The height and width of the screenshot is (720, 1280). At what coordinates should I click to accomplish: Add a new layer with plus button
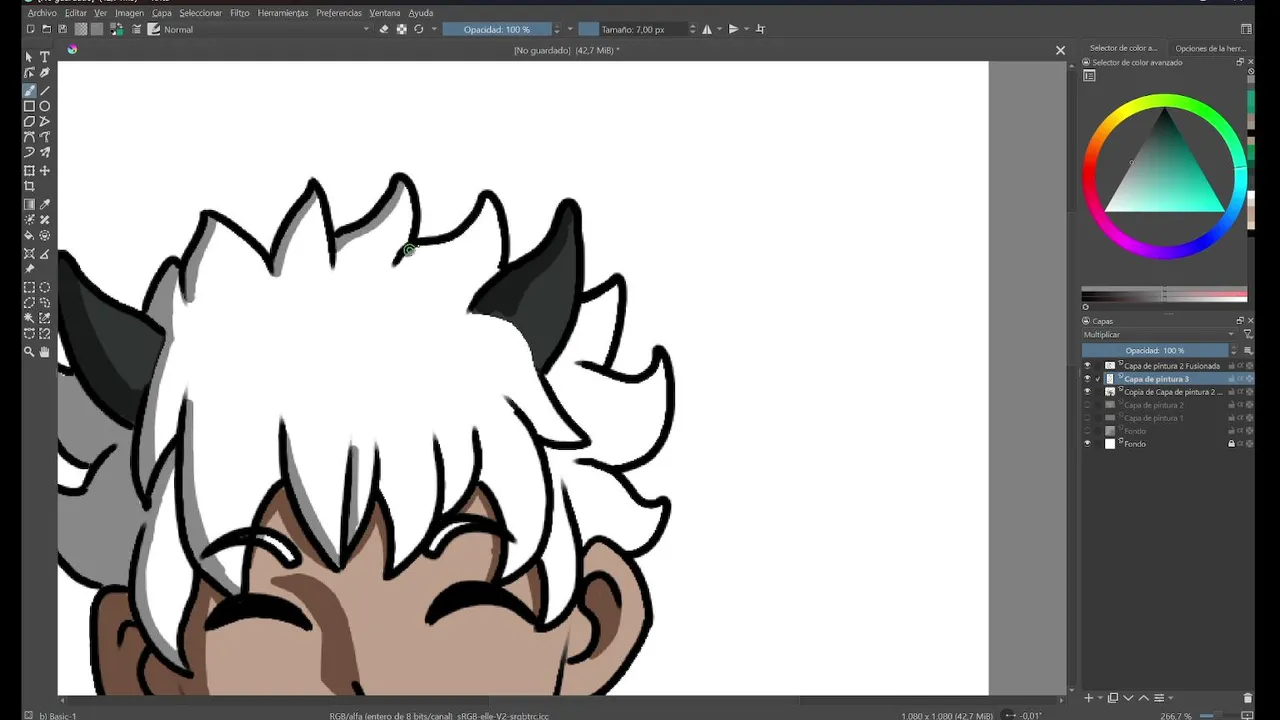[1089, 698]
